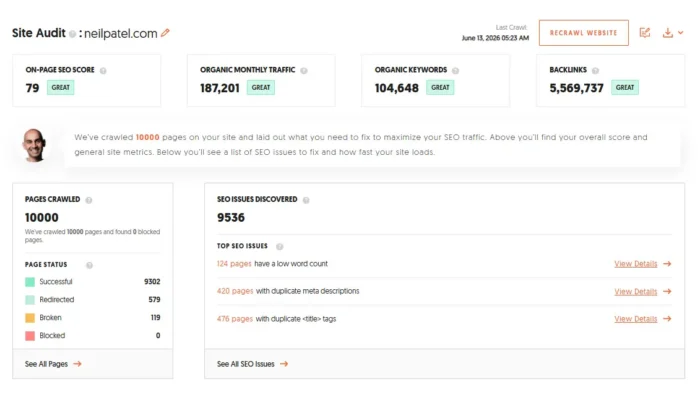Click the 119 broken pages count
The height and width of the screenshot is (397, 700).
(155, 318)
